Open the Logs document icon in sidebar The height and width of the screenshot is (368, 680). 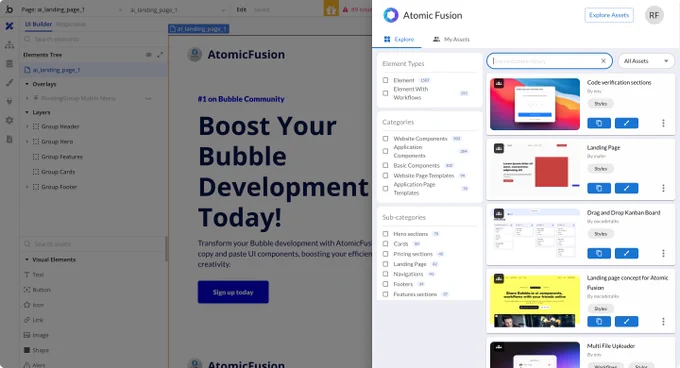click(x=9, y=139)
